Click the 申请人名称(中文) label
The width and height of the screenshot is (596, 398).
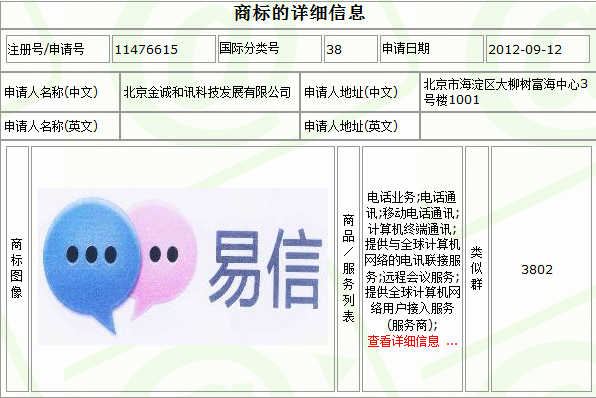51,92
